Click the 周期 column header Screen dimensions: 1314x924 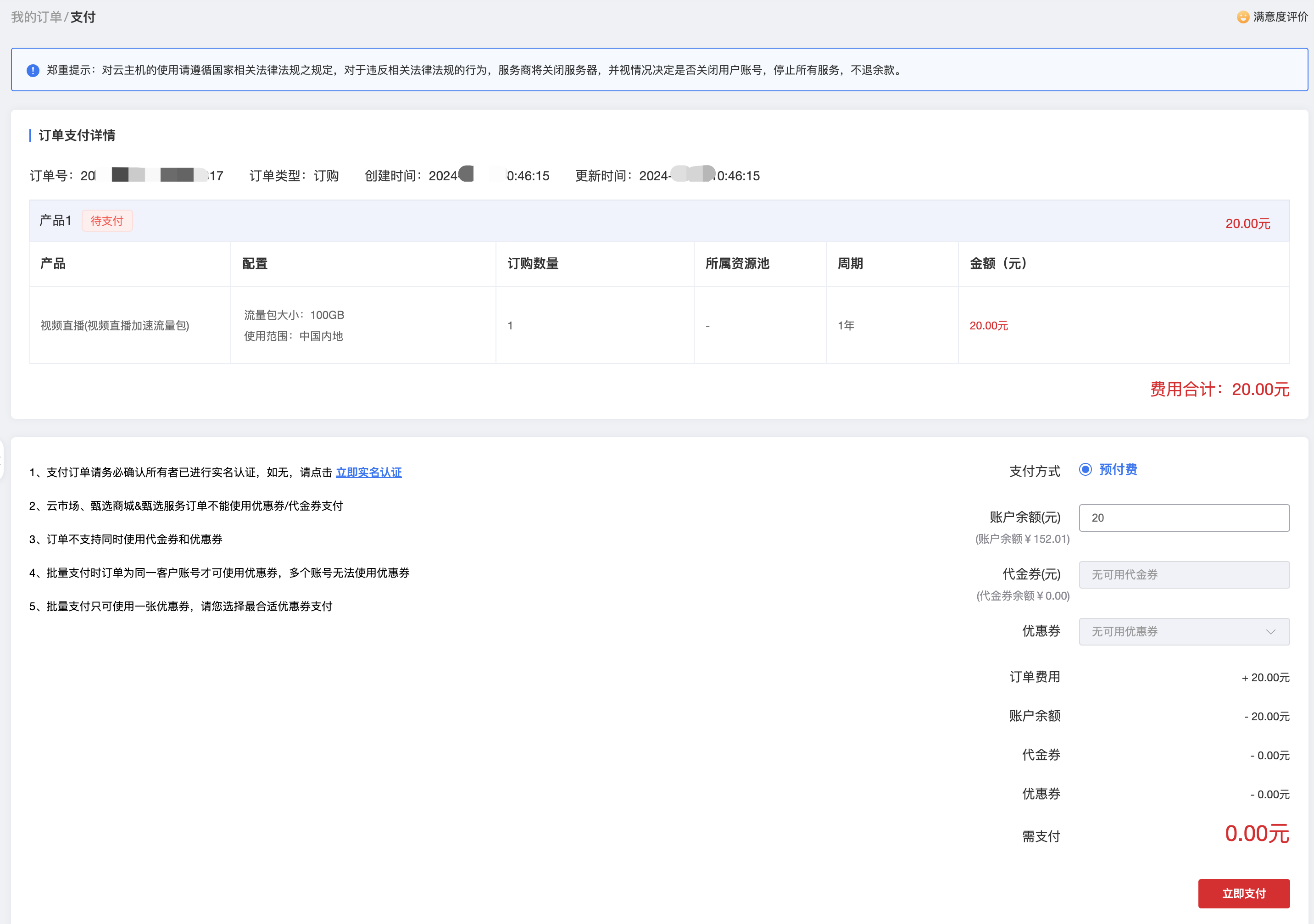(x=850, y=264)
